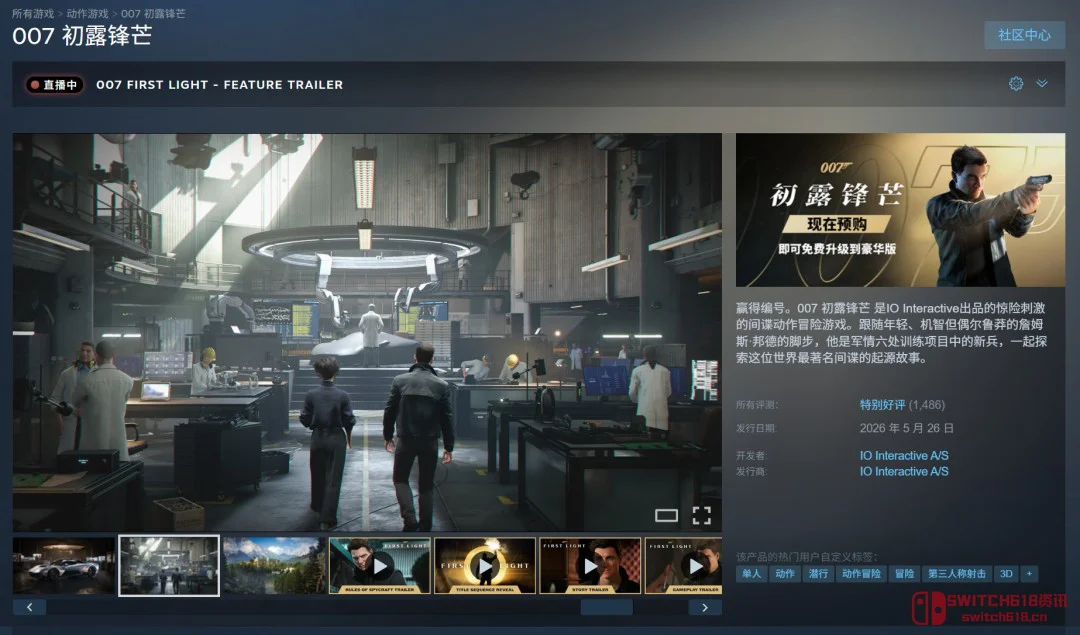Play Gameplay Trailer thumbnail
Viewport: 1080px width, 635px height.
click(x=683, y=565)
